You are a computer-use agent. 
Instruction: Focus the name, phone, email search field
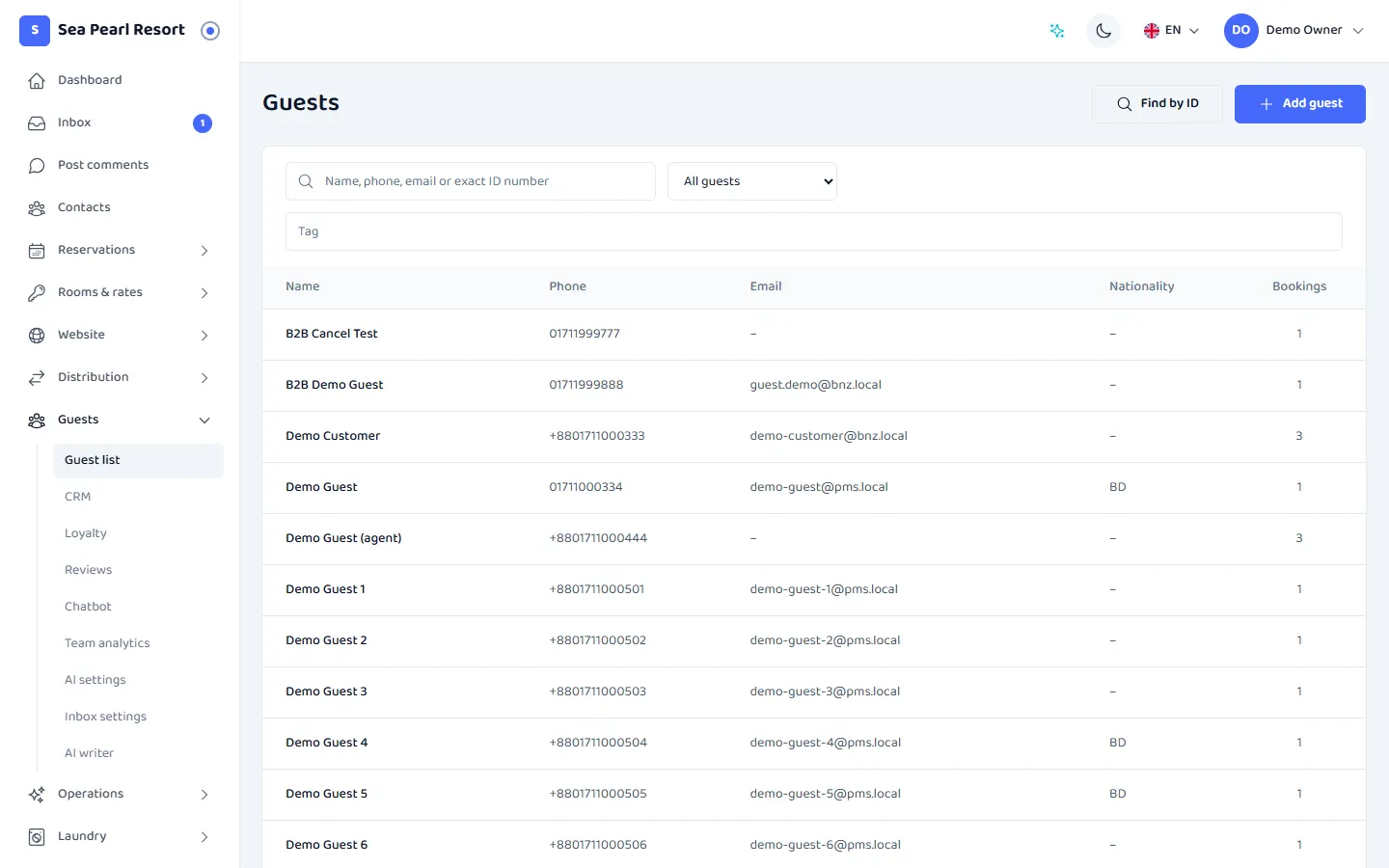point(471,181)
